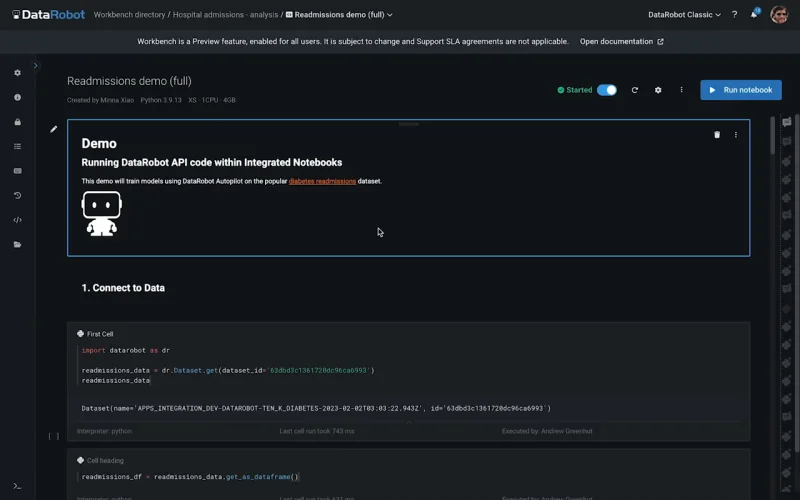The image size is (800, 500).
Task: Click the pencil edit icon beside Demo cell
Action: [54, 129]
